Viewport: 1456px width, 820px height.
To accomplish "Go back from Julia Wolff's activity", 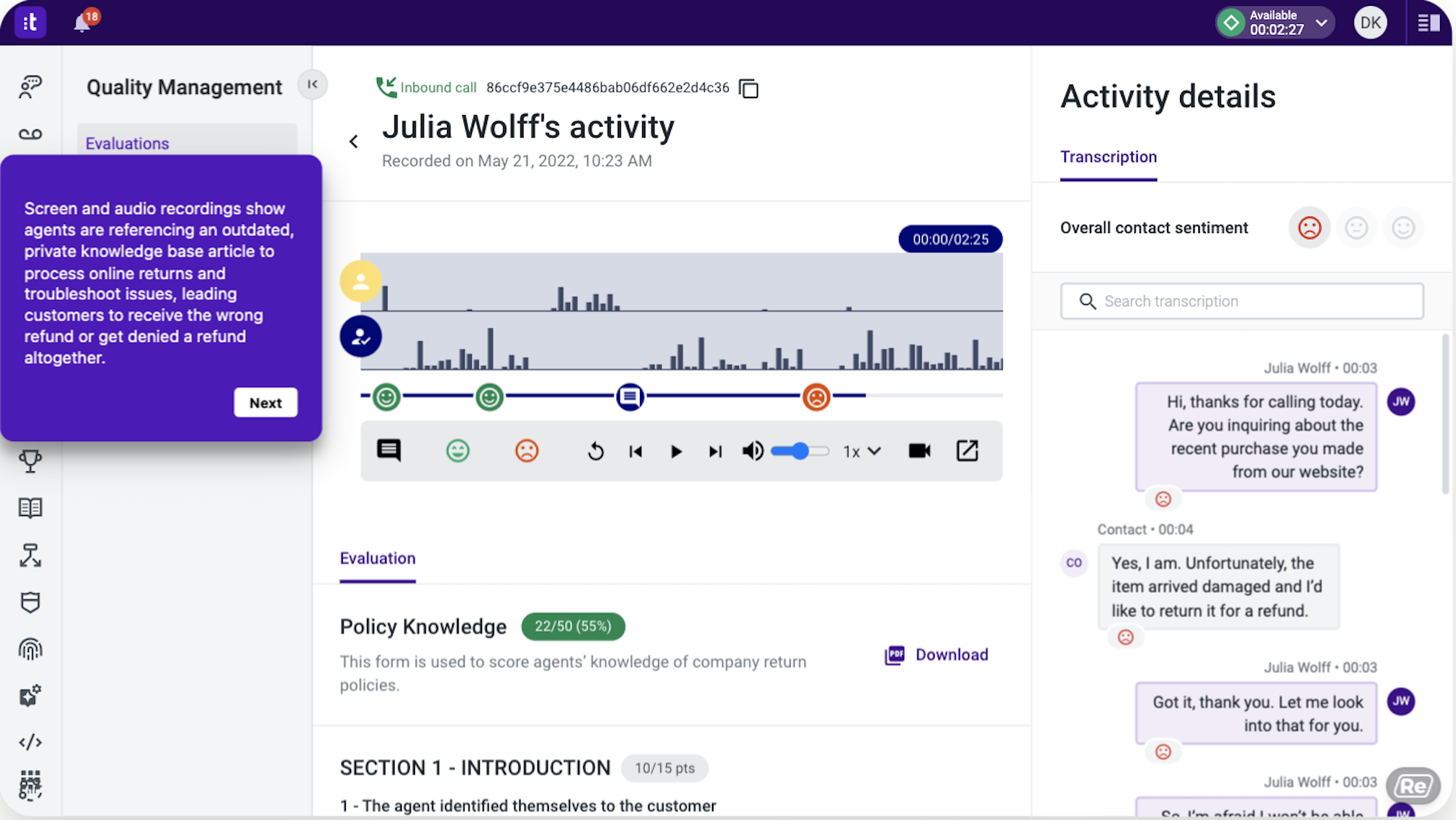I will [354, 141].
